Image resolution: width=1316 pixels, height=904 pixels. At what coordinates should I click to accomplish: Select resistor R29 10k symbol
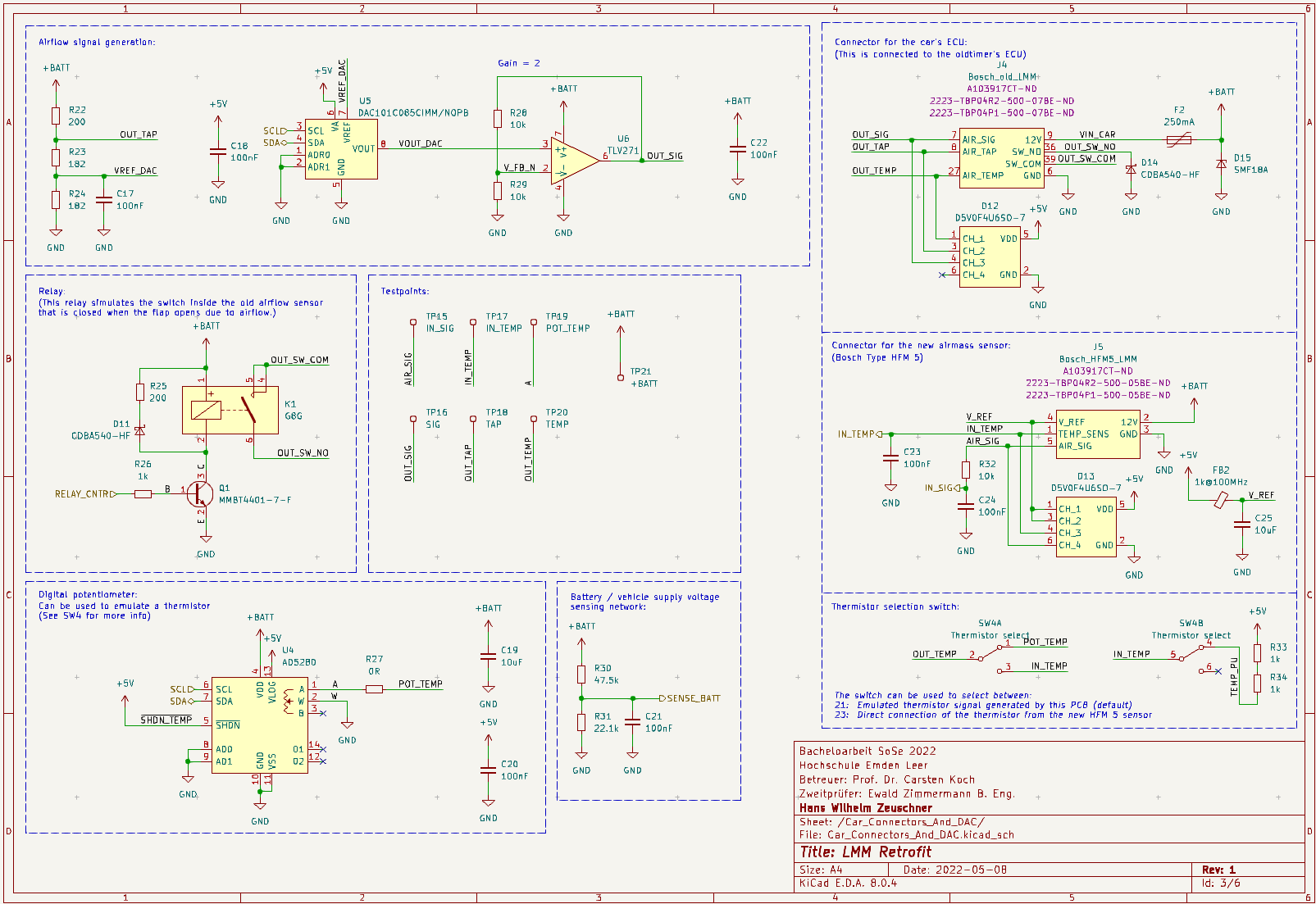pos(498,191)
